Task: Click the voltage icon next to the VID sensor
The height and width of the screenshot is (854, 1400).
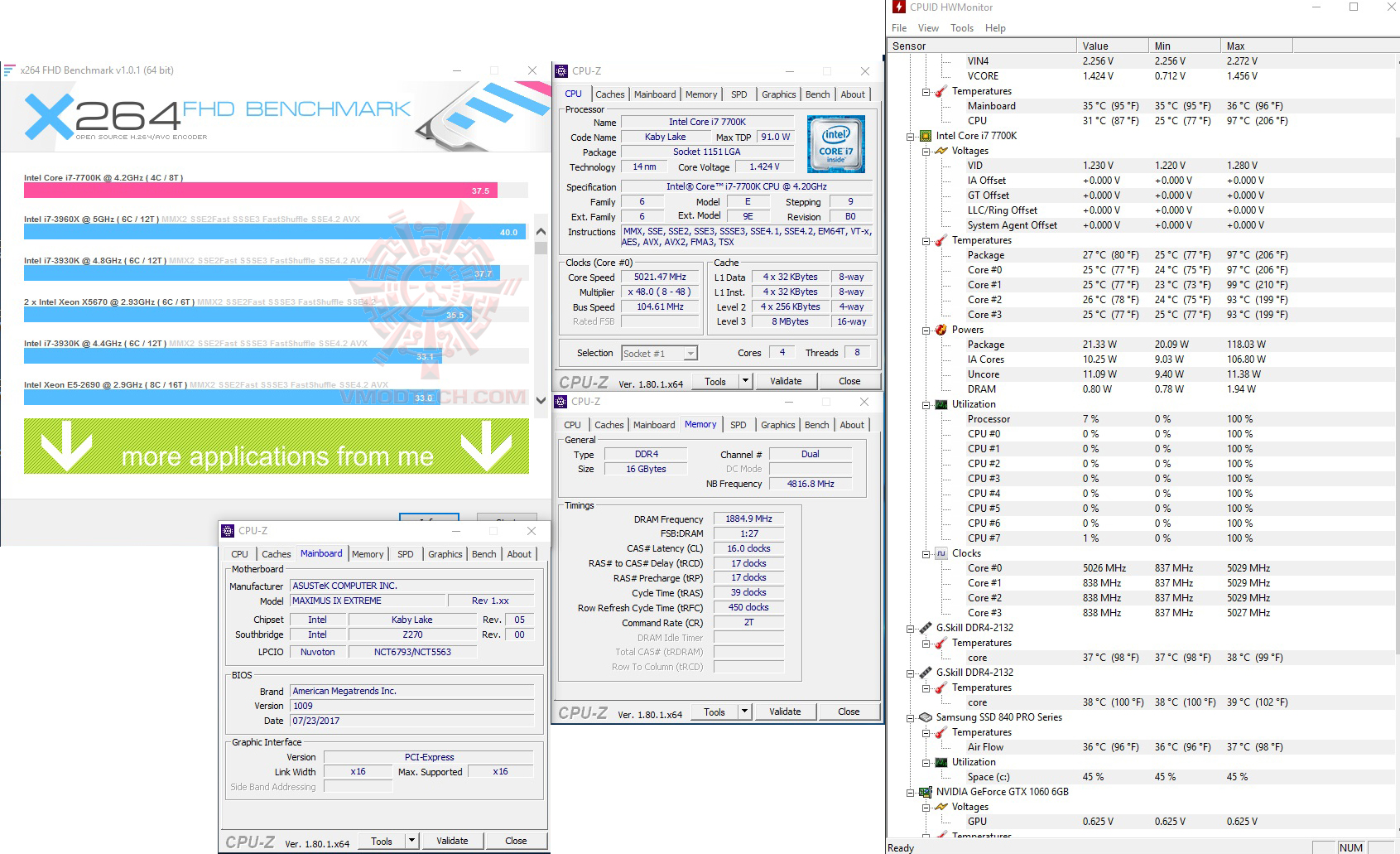Action: pyautogui.click(x=943, y=151)
